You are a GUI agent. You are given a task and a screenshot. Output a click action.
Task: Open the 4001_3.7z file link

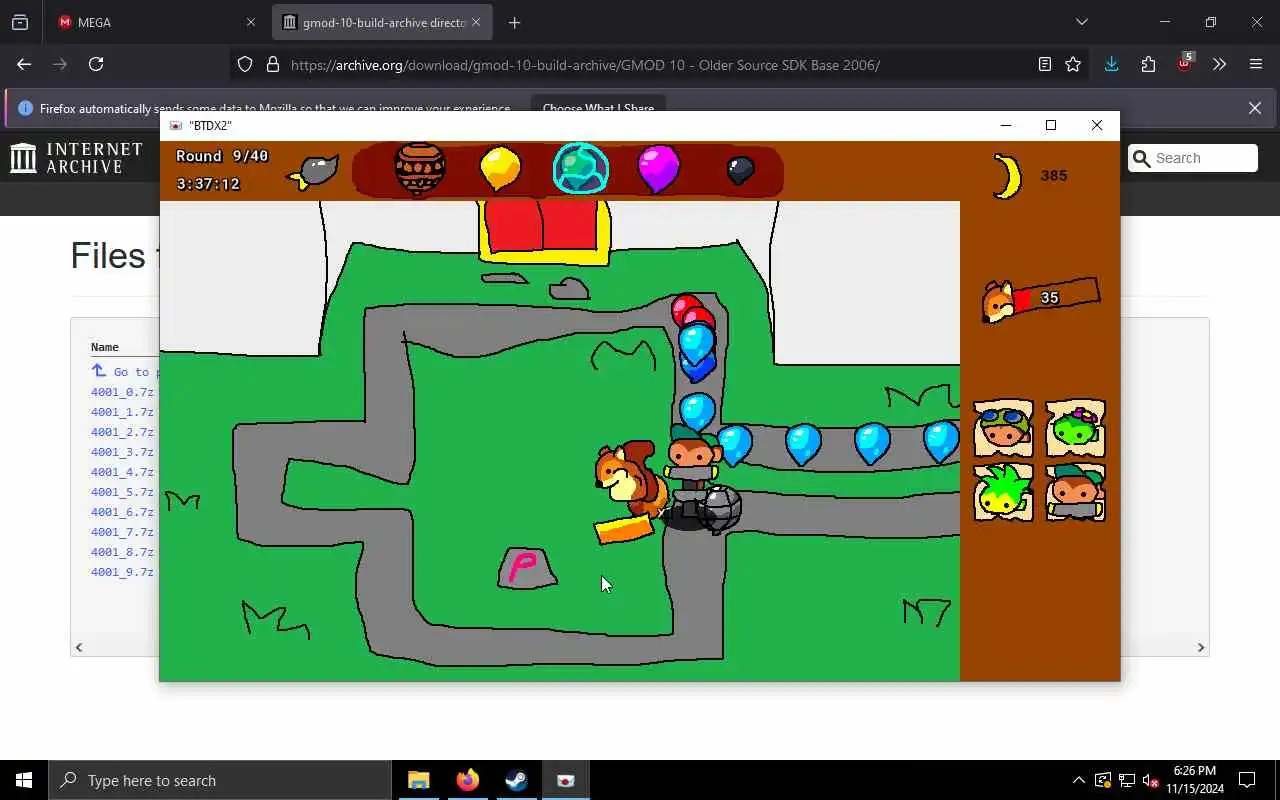[122, 452]
